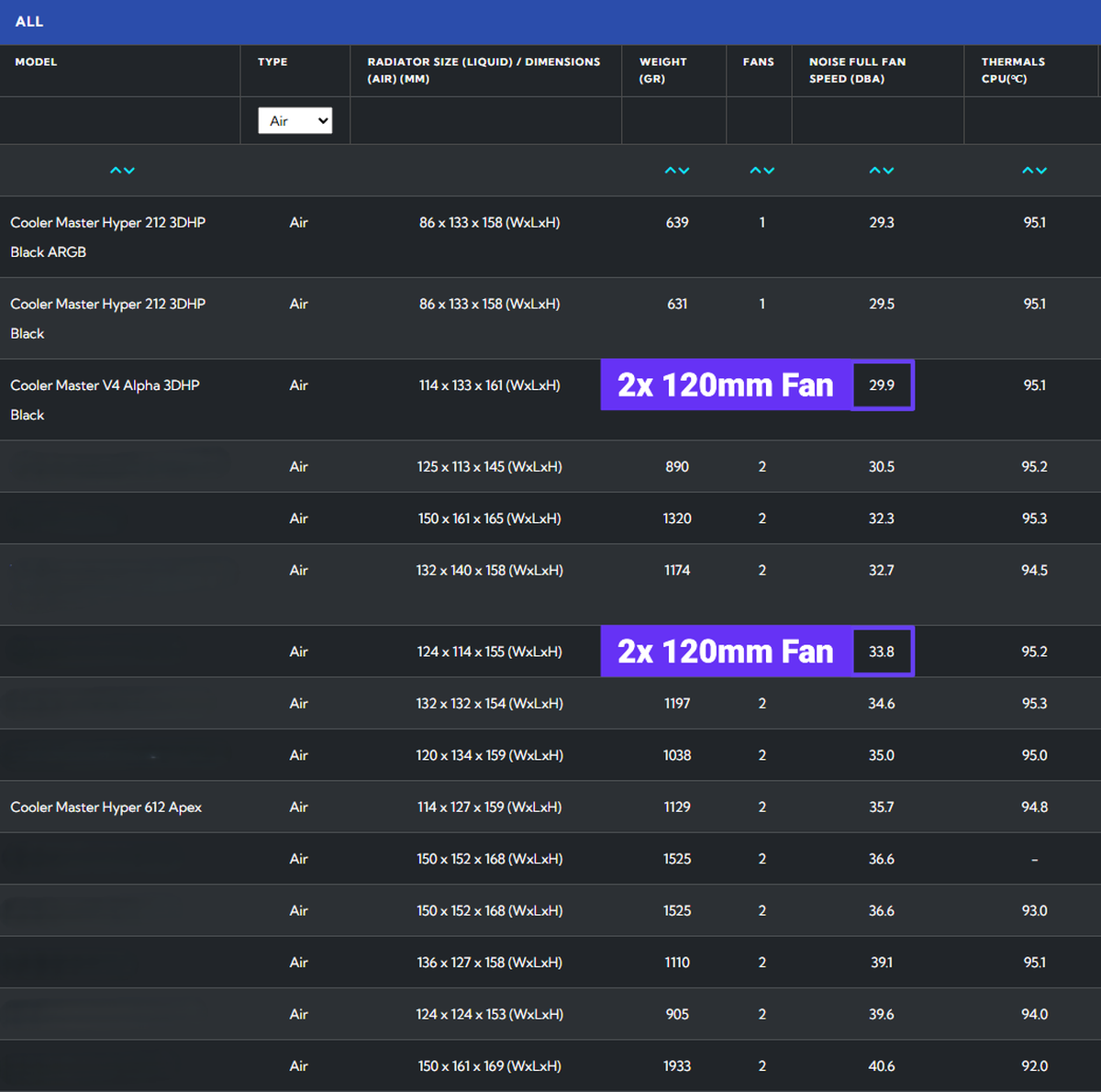Open the Type filter dropdown set to Air
This screenshot has height=1092, width=1101.
(295, 121)
